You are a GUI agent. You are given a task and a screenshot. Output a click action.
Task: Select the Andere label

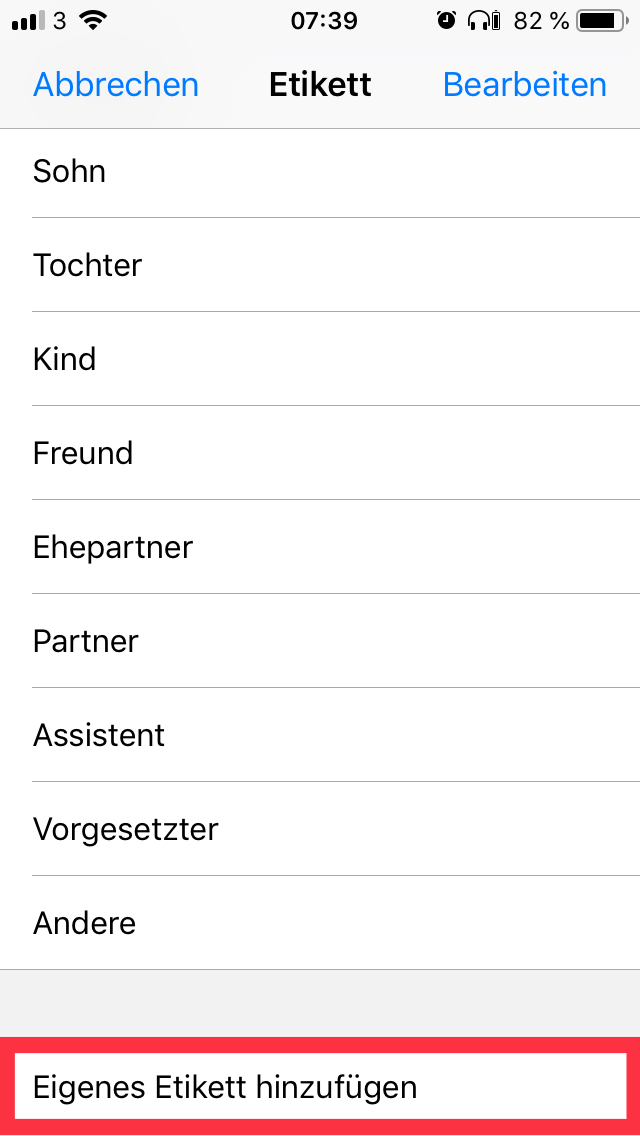coord(320,923)
